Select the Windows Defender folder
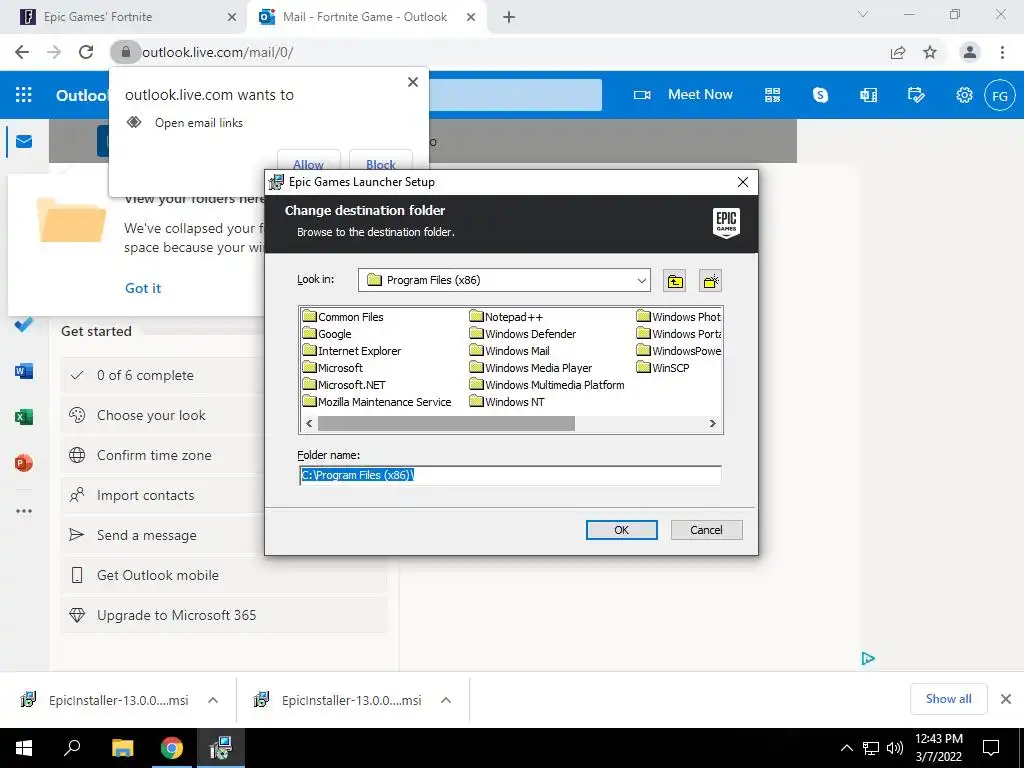Image resolution: width=1024 pixels, height=768 pixels. (x=523, y=334)
